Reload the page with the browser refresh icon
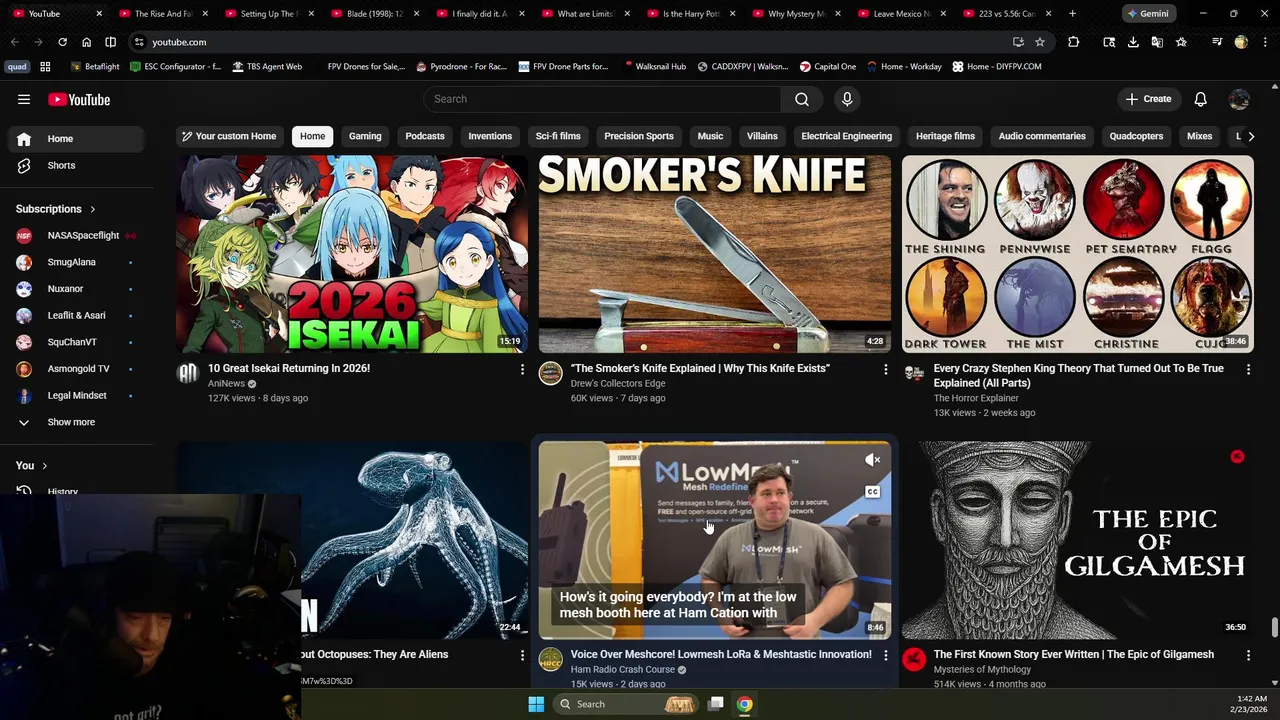The image size is (1280, 720). (x=62, y=42)
